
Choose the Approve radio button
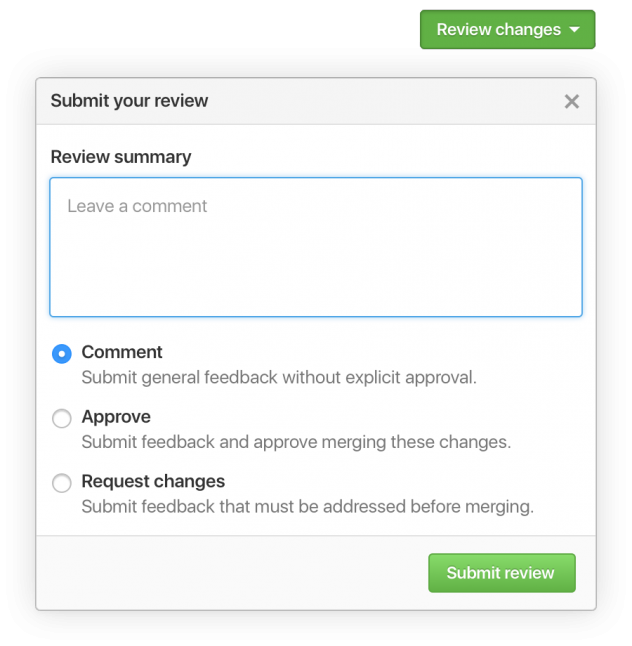pyautogui.click(x=62, y=419)
